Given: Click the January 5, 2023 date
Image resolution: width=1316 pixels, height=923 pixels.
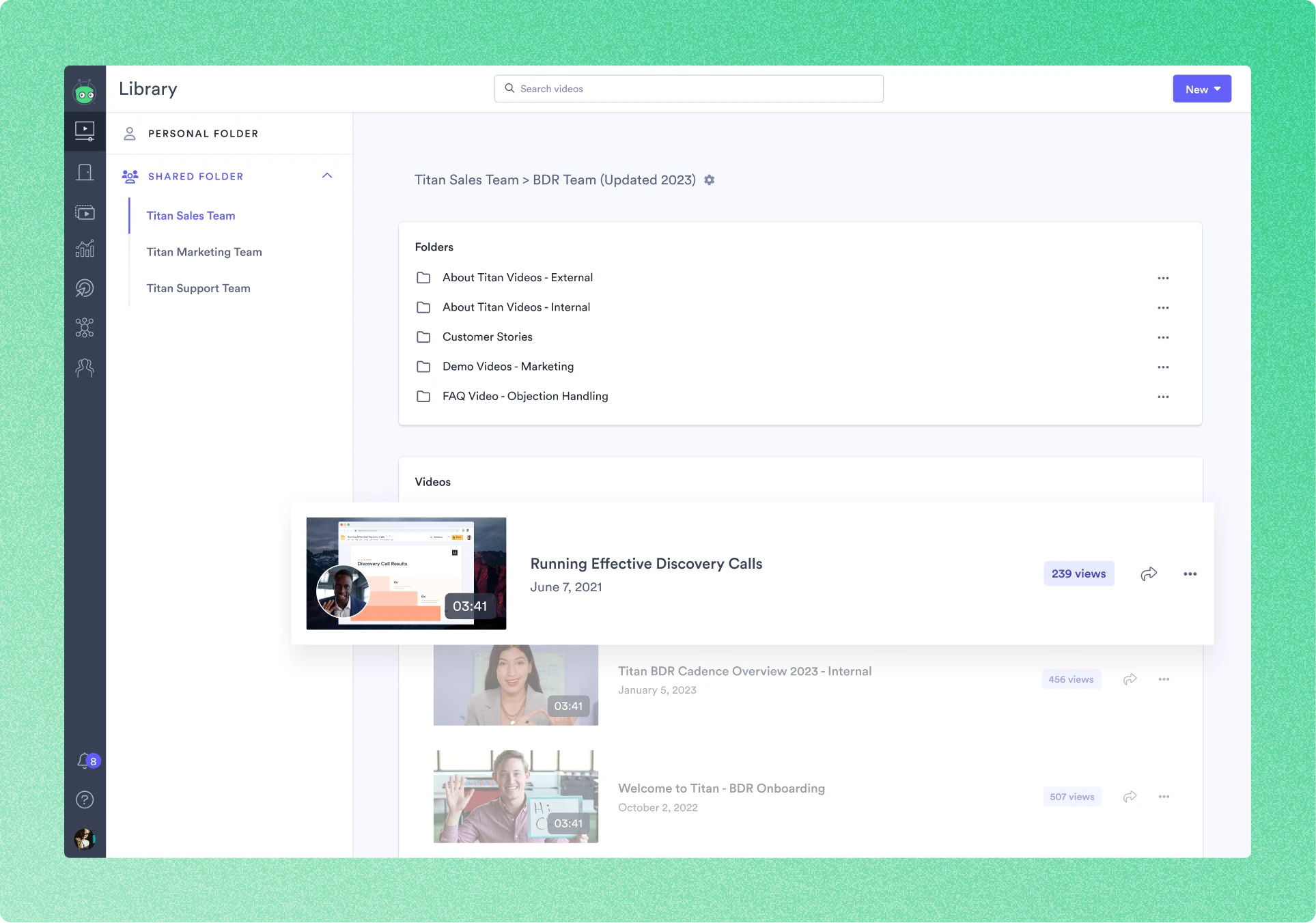Looking at the screenshot, I should tap(657, 690).
